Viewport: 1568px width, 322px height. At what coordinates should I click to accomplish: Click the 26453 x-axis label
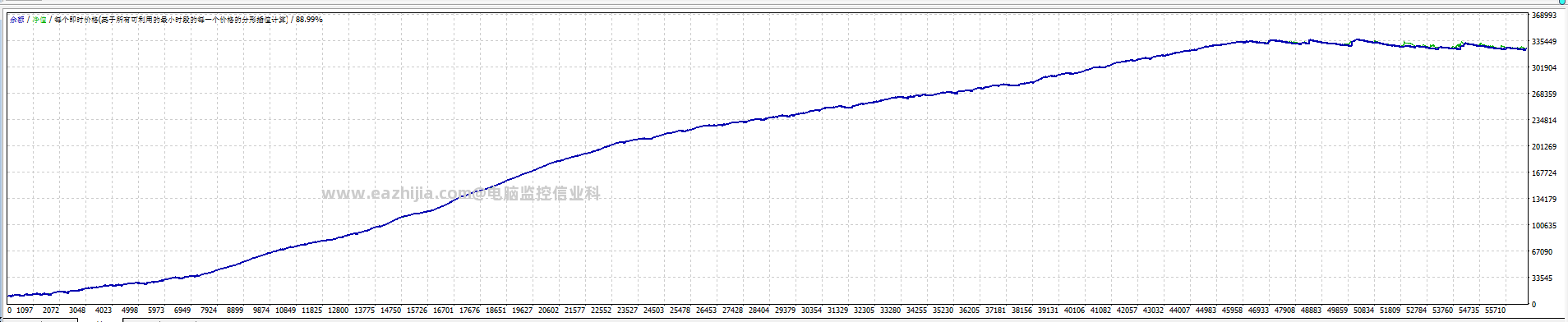pyautogui.click(x=707, y=310)
